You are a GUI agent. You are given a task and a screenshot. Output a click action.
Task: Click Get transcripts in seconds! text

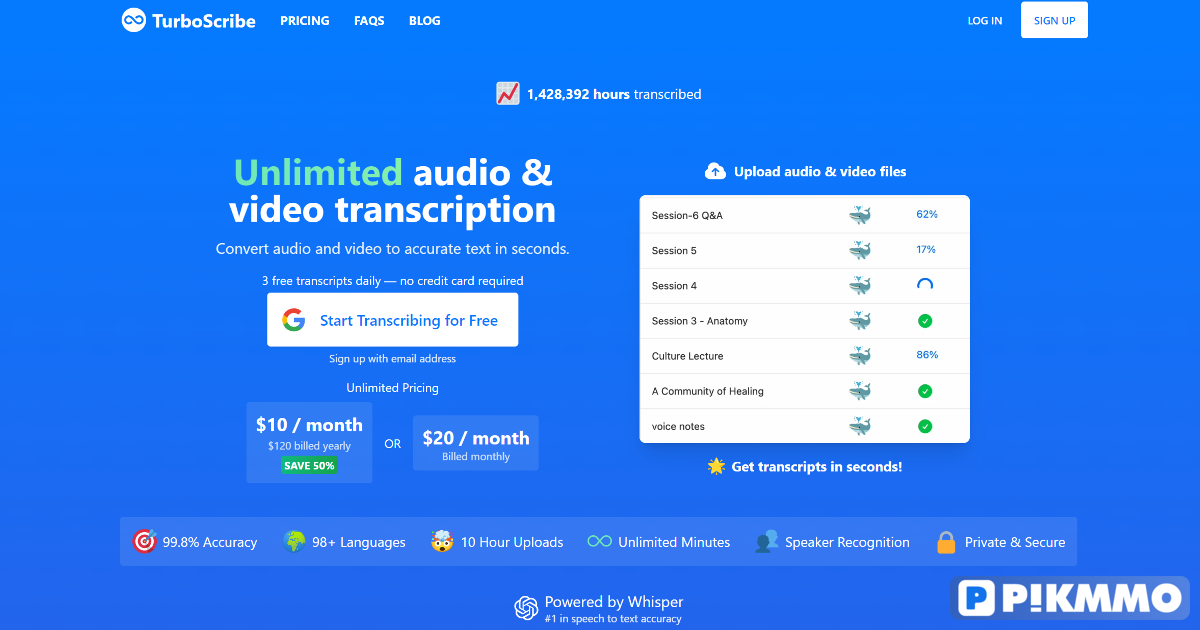point(817,467)
